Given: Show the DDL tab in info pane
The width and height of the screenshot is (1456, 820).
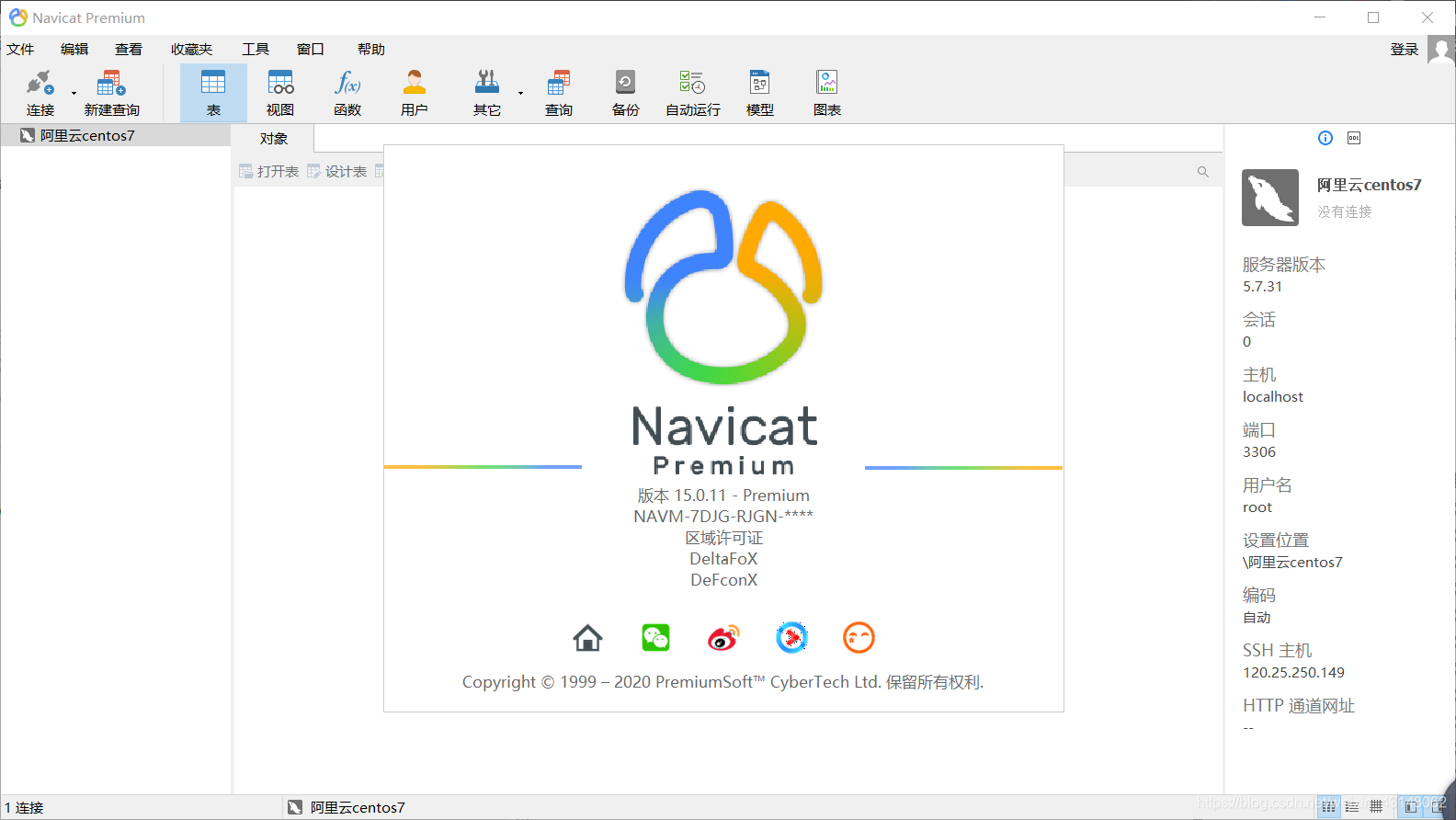Looking at the screenshot, I should [1354, 138].
